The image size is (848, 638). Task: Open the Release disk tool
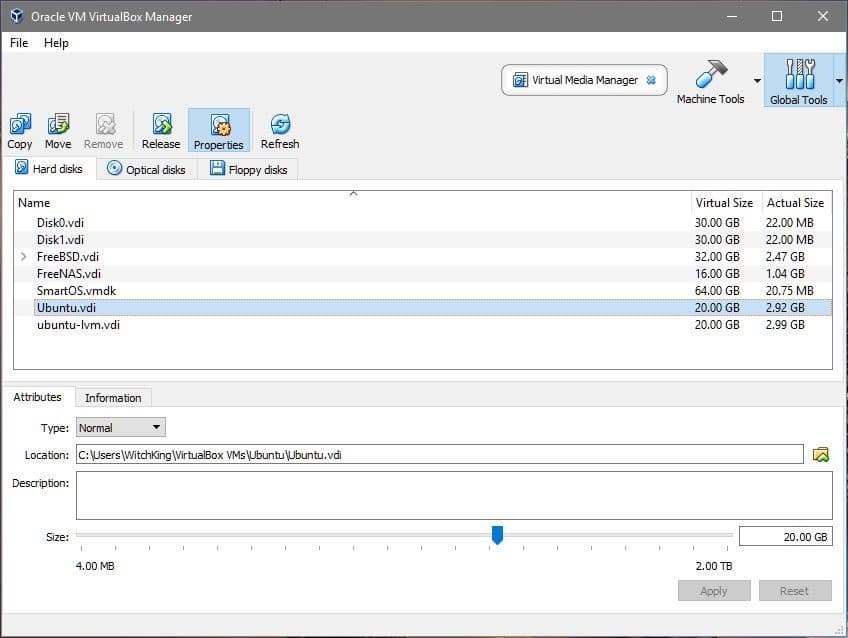click(160, 130)
